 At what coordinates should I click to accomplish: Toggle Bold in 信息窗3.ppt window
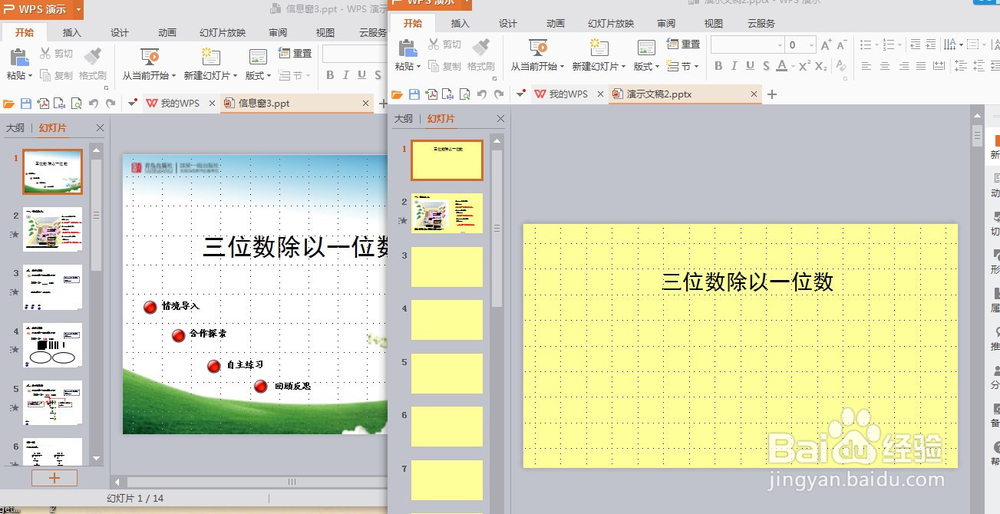(x=330, y=75)
